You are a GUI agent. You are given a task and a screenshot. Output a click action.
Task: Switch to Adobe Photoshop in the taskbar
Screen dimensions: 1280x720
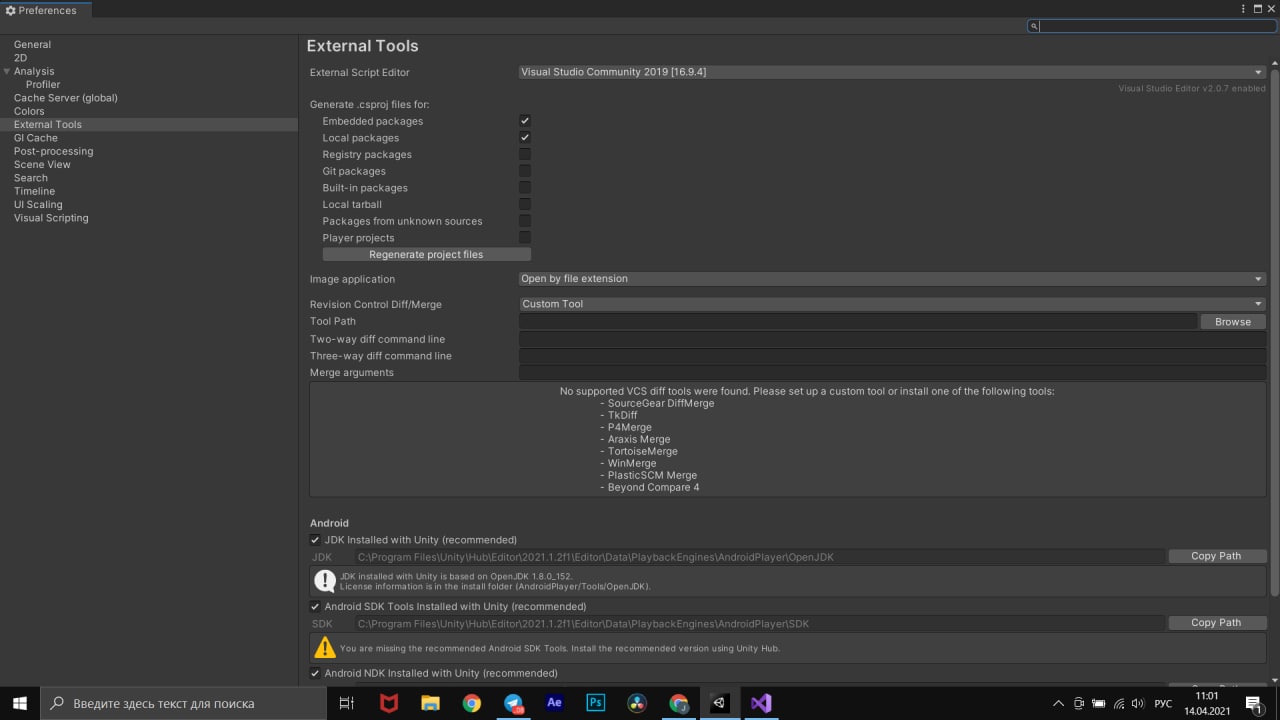596,703
